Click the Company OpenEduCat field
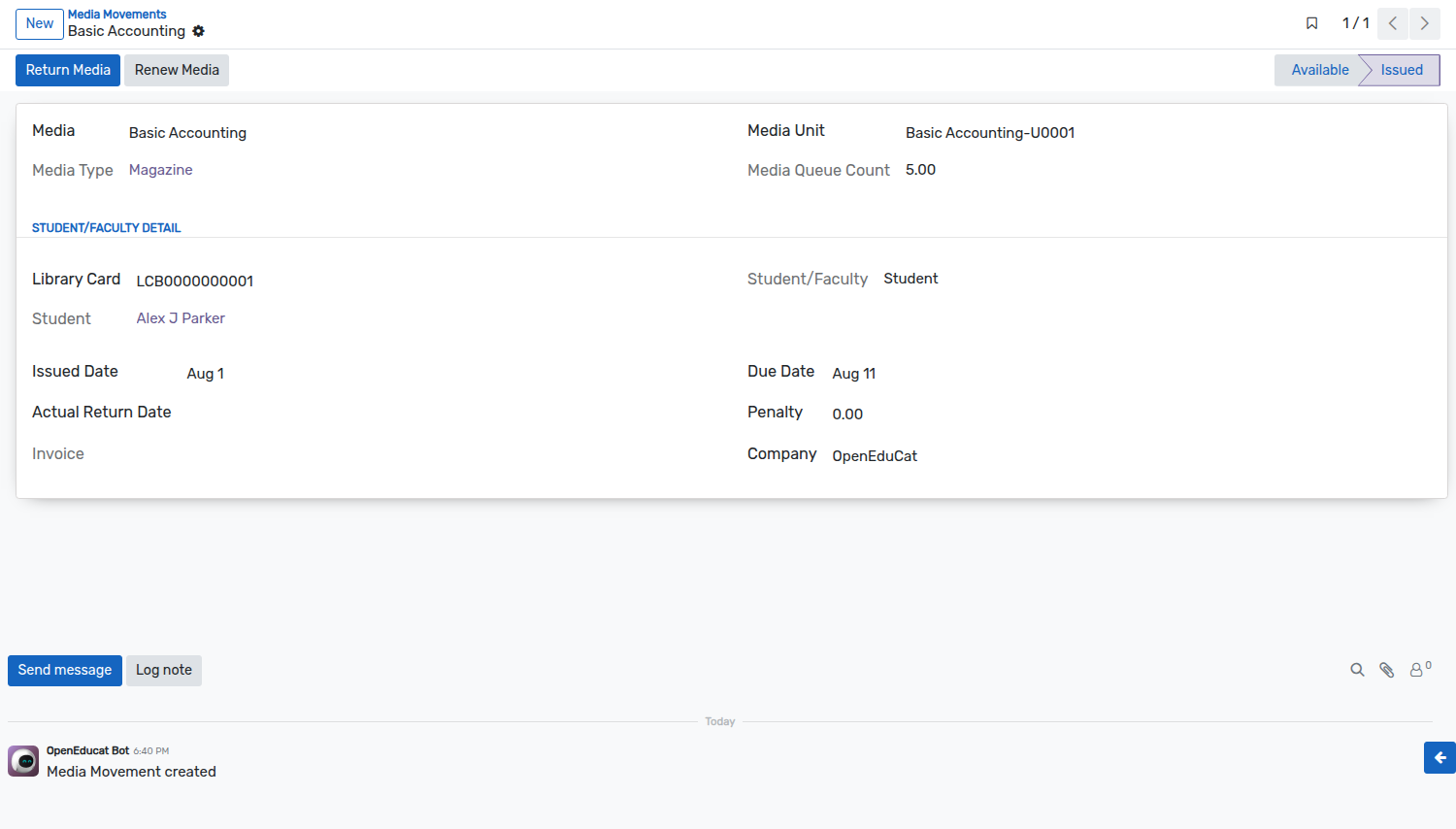This screenshot has height=829, width=1456. point(875,456)
